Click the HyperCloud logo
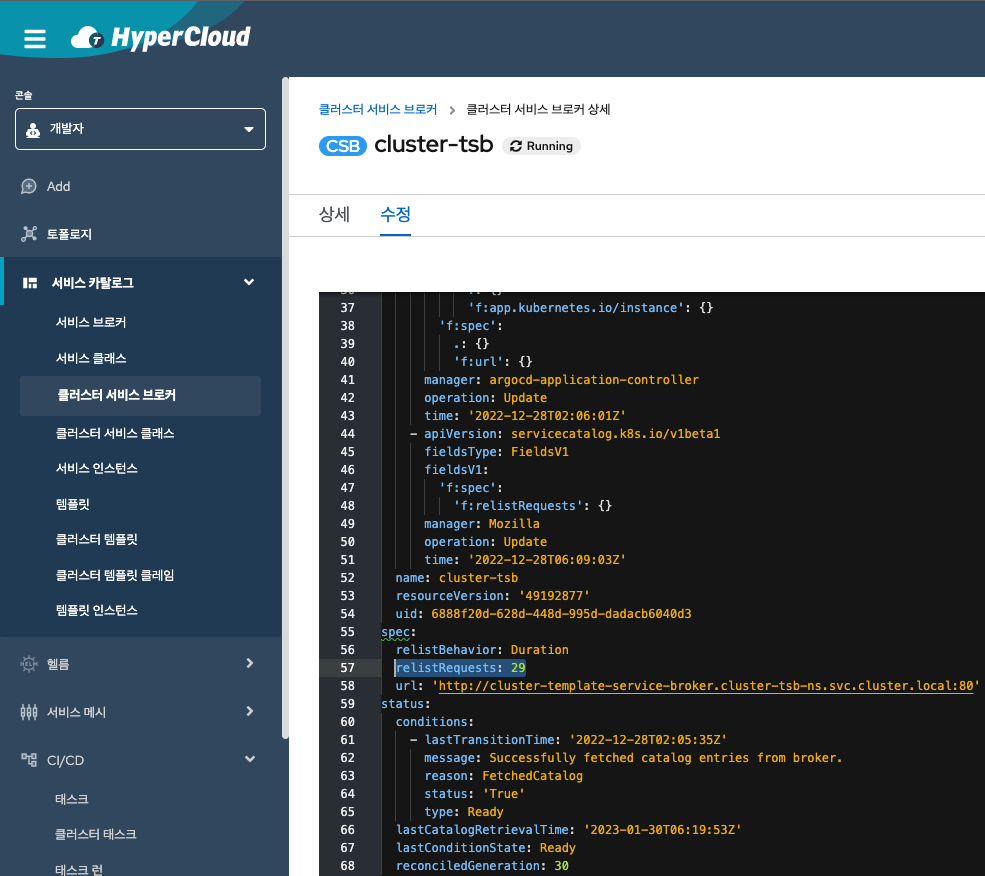Screen dimensions: 985x876 point(161,39)
